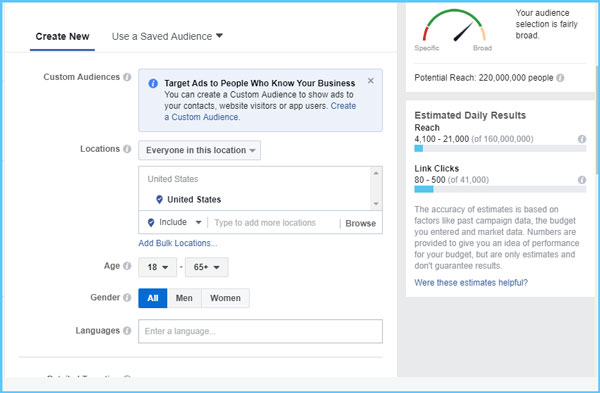Image resolution: width=600 pixels, height=393 pixels.
Task: Click the audience size gauge meter
Action: coord(454,26)
